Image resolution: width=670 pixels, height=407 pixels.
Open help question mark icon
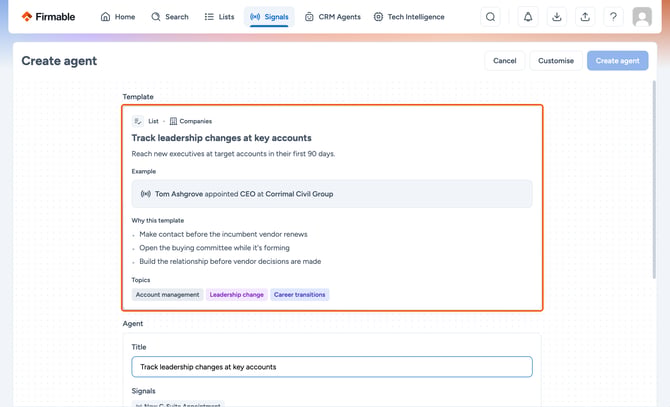613,17
